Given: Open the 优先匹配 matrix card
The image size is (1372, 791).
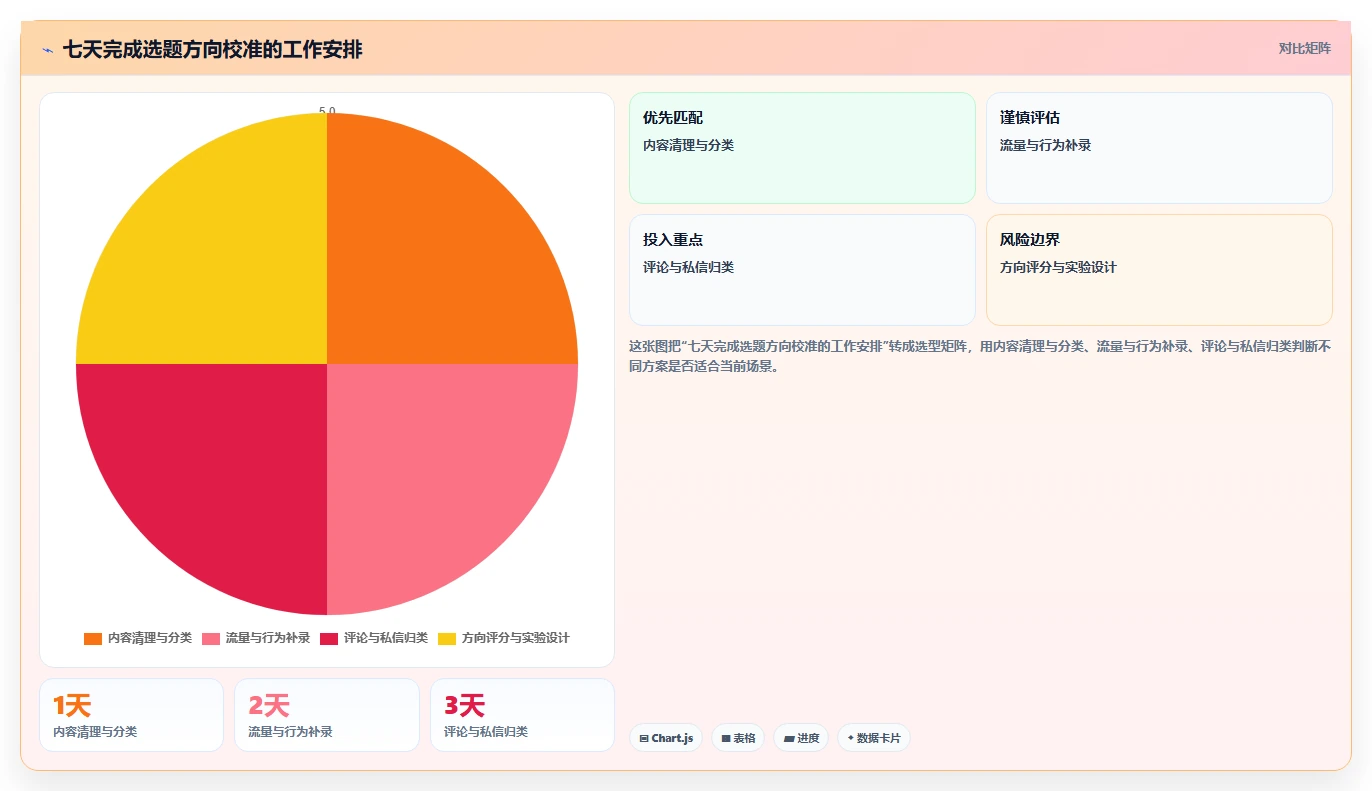Looking at the screenshot, I should (x=802, y=148).
